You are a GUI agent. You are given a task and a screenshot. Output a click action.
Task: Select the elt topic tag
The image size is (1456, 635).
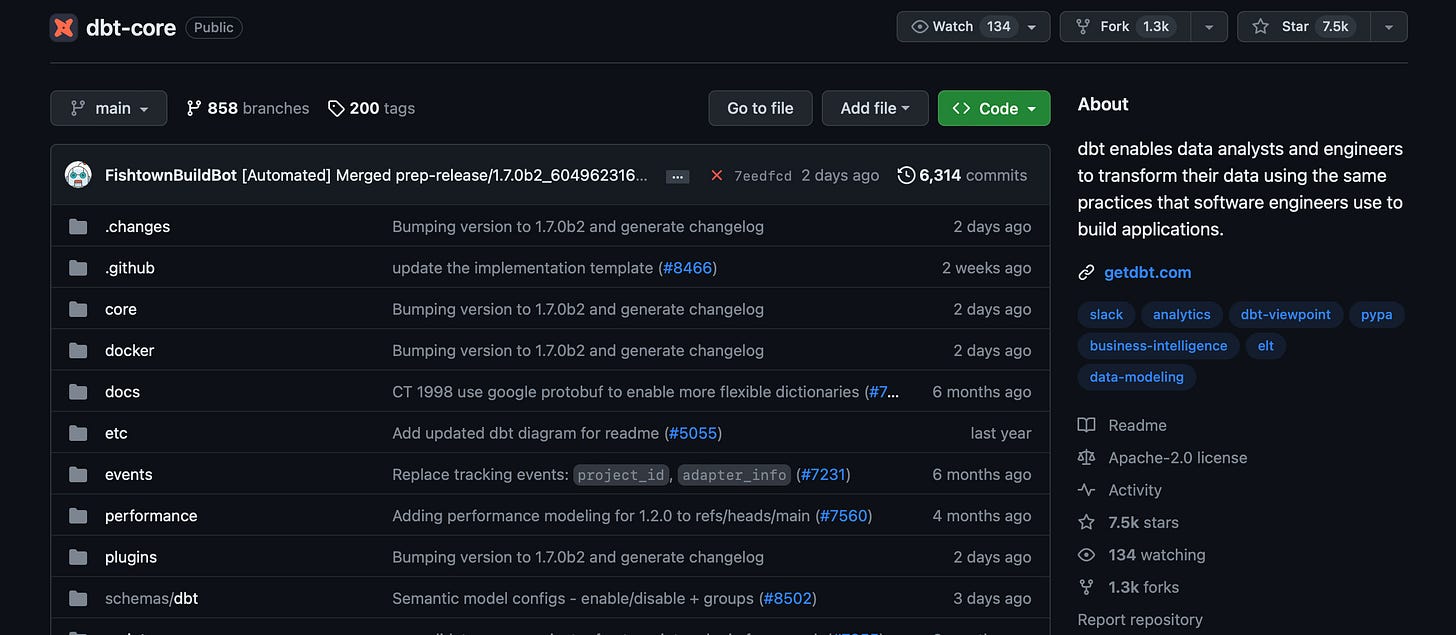1266,346
